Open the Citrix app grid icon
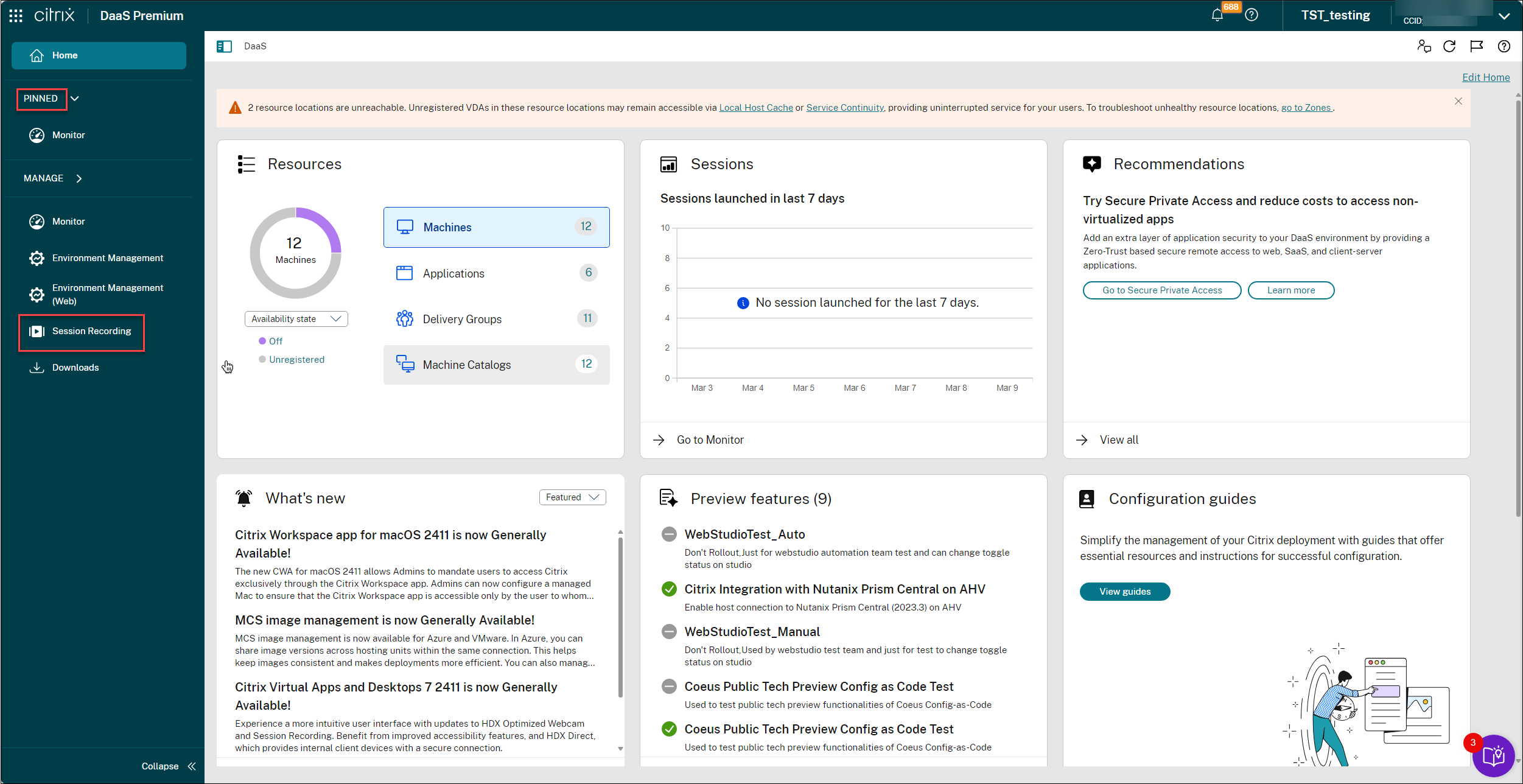Image resolution: width=1523 pixels, height=784 pixels. click(15, 15)
